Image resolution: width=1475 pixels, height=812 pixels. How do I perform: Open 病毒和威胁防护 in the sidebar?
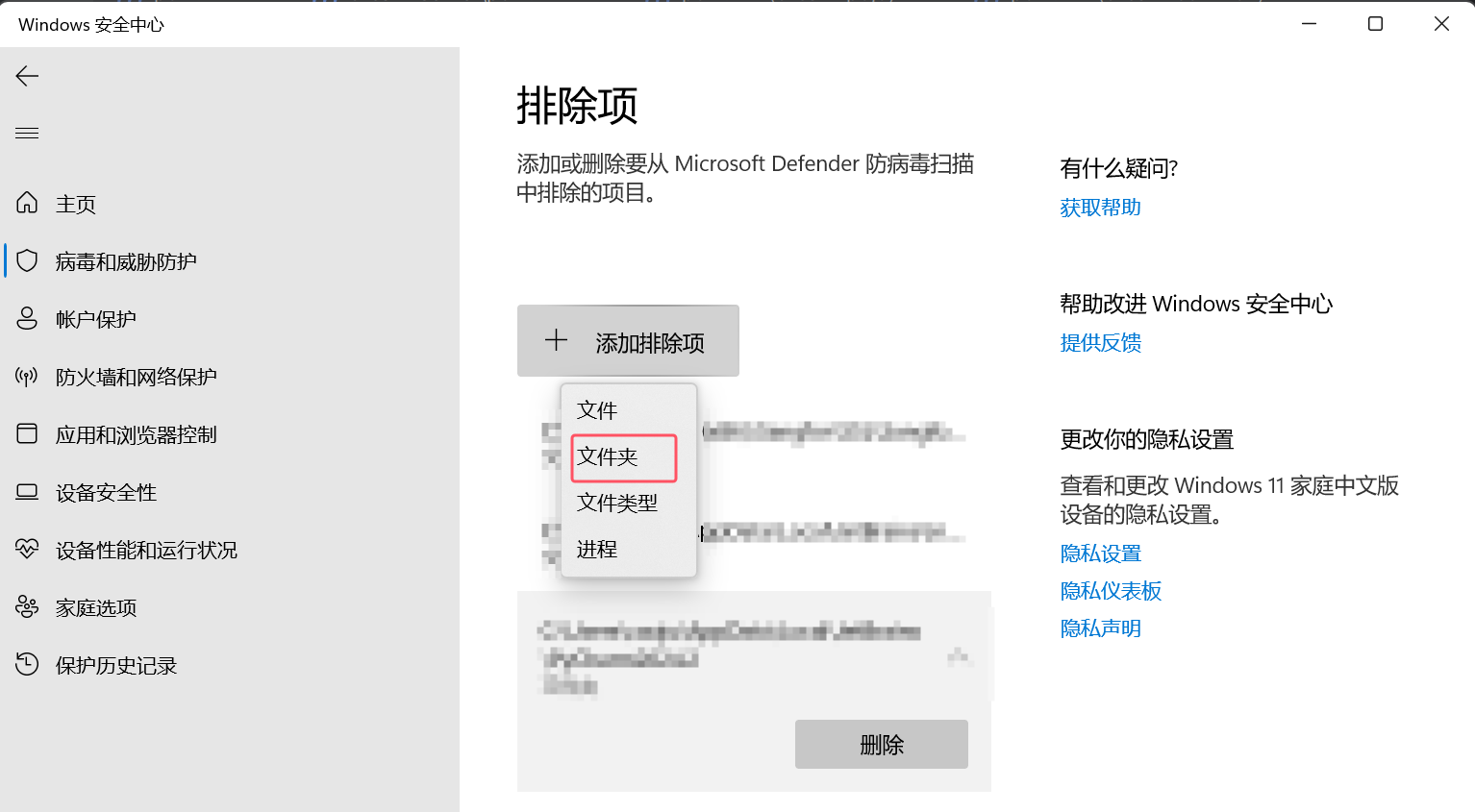tap(126, 261)
